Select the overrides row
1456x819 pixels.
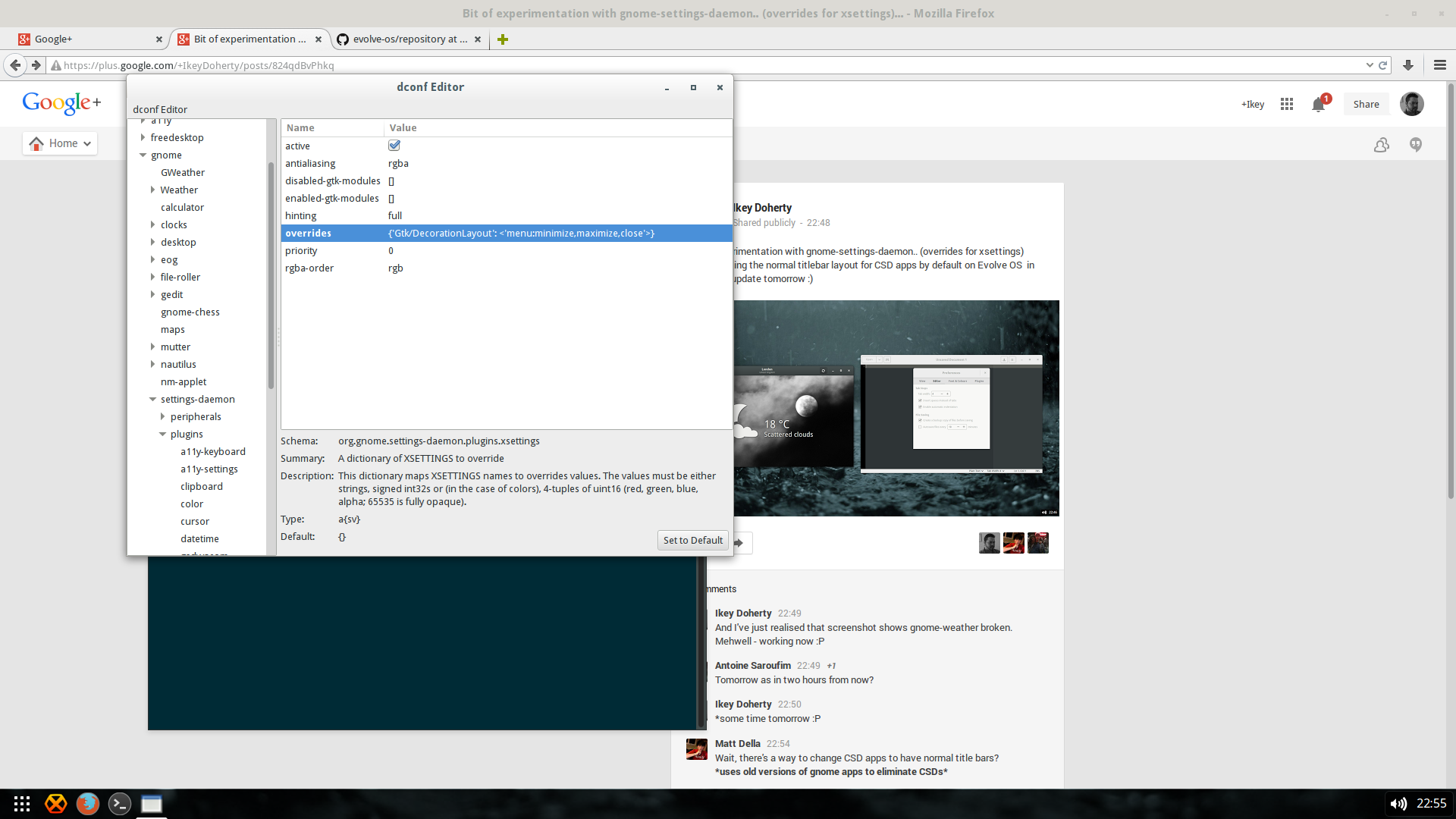(x=507, y=233)
